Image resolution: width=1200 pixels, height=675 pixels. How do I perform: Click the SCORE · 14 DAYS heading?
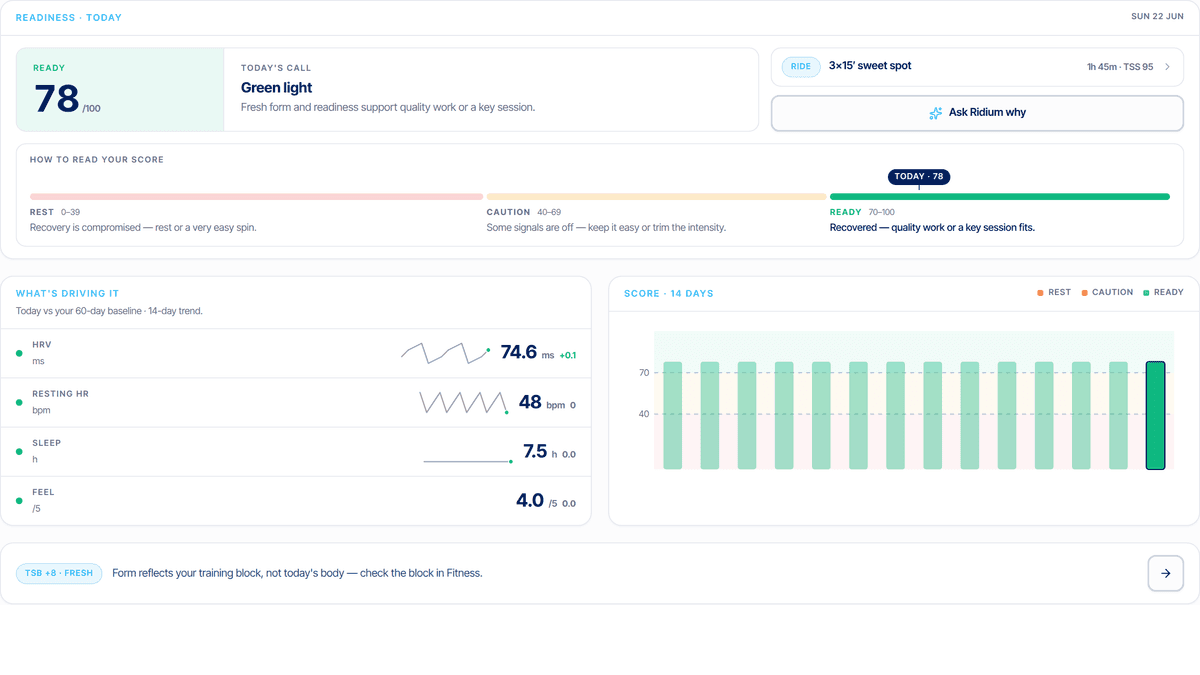coord(669,293)
